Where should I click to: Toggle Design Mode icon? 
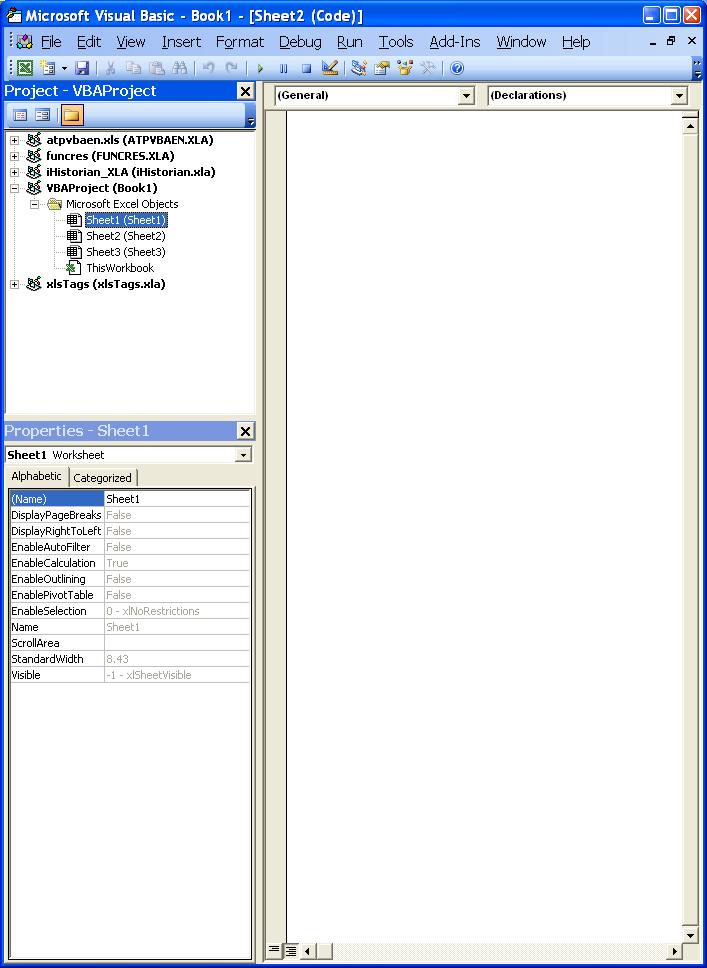(x=330, y=68)
